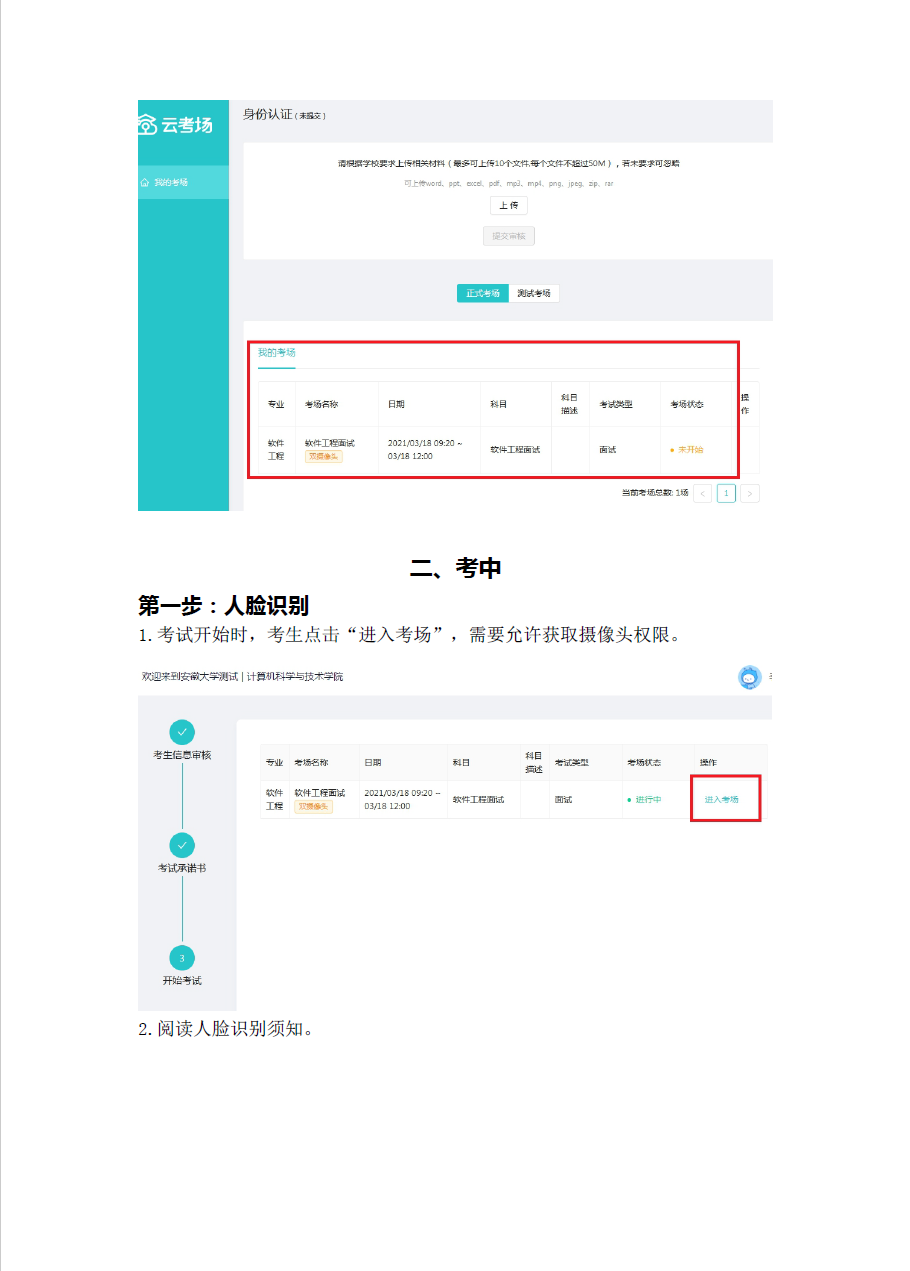Click the 上传 button

pos(509,205)
